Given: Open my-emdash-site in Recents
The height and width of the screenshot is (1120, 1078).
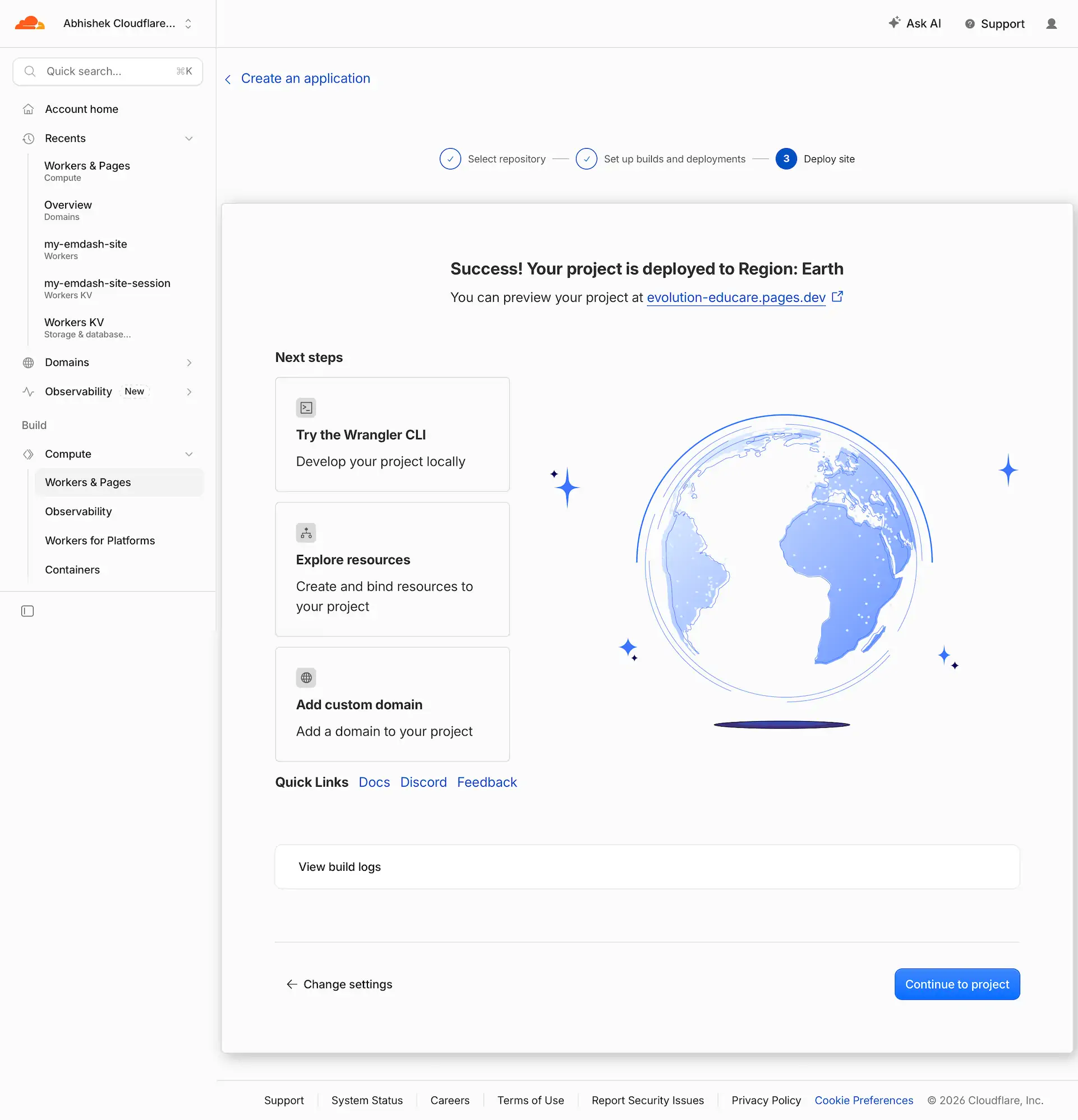Looking at the screenshot, I should pos(86,250).
